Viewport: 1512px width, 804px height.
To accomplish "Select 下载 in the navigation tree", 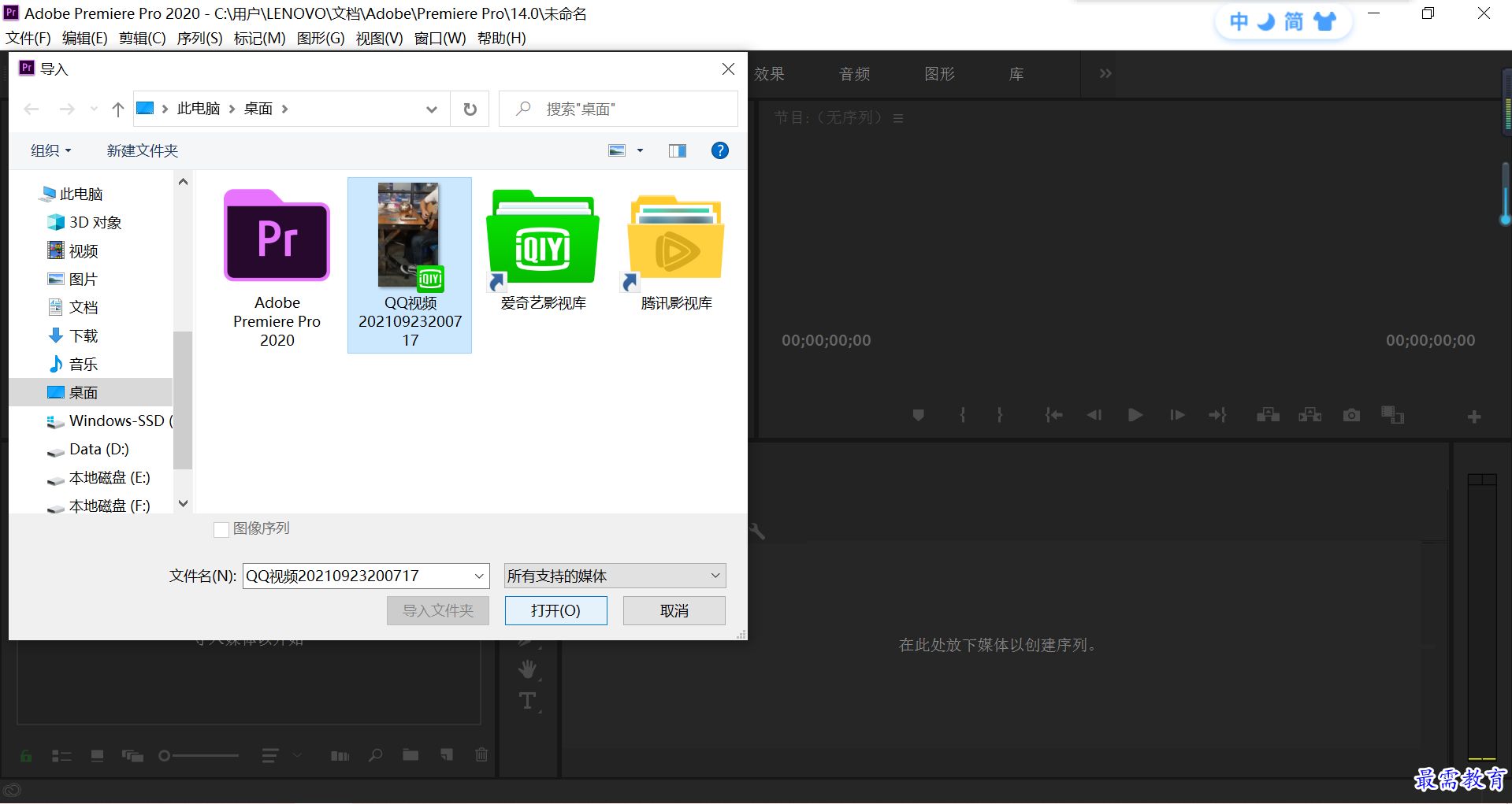I will point(73,335).
